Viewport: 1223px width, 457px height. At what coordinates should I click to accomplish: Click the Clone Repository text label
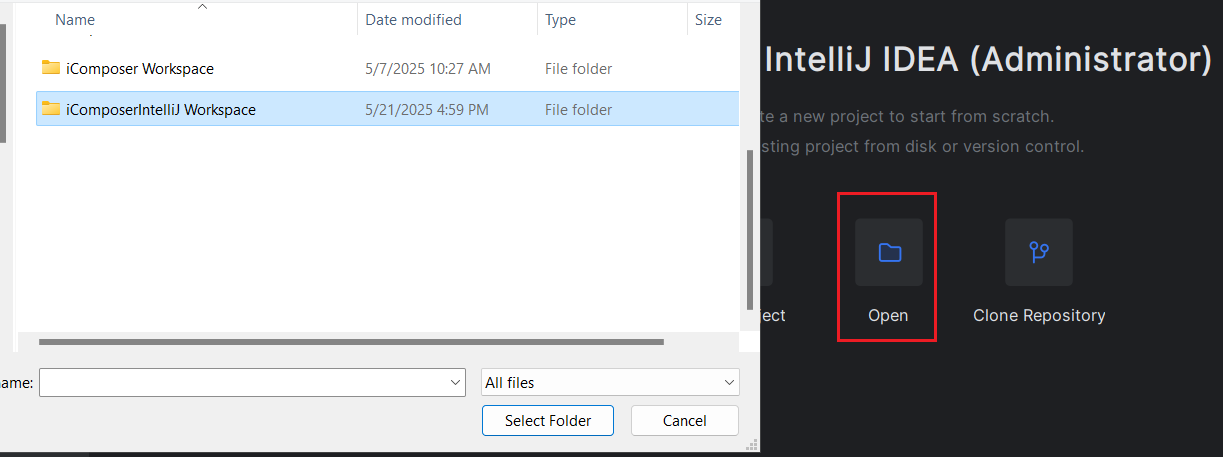[x=1039, y=315]
